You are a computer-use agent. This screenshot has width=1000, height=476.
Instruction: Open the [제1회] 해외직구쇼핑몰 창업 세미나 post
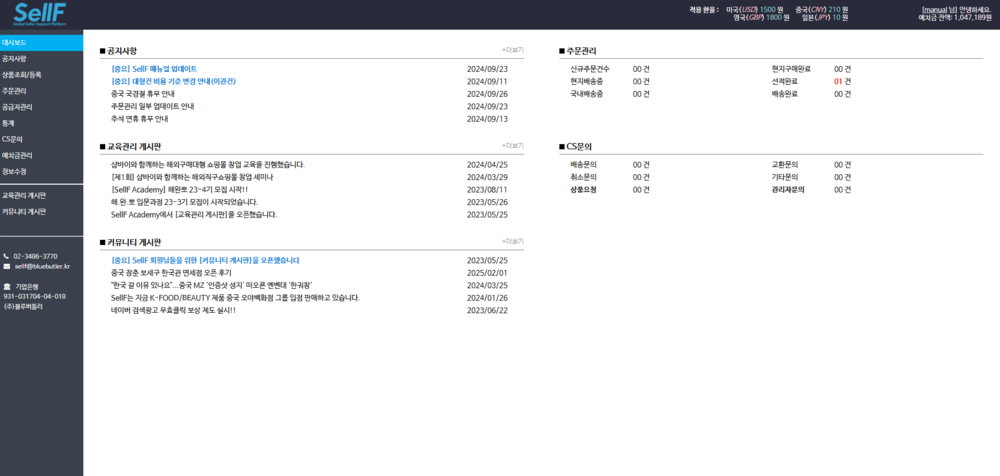(x=192, y=177)
